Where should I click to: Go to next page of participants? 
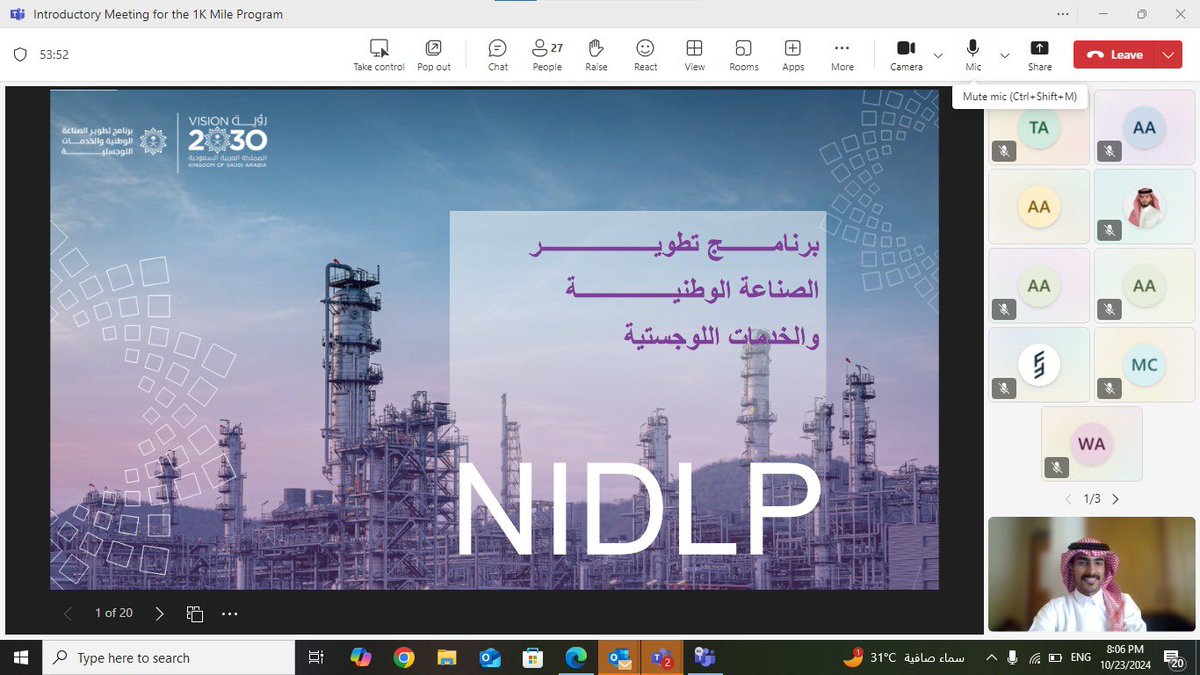click(x=1115, y=499)
